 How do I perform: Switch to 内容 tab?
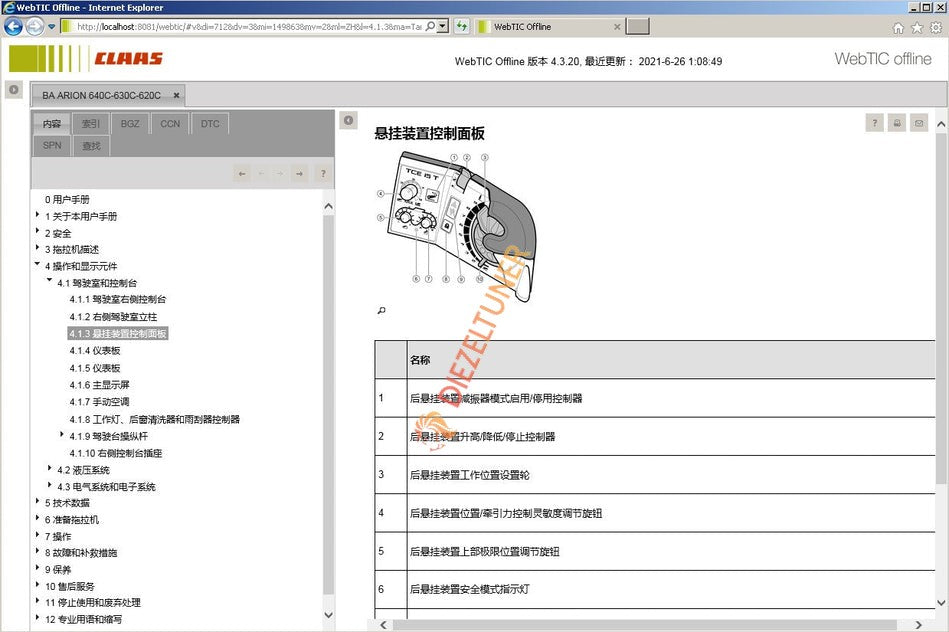[x=51, y=123]
